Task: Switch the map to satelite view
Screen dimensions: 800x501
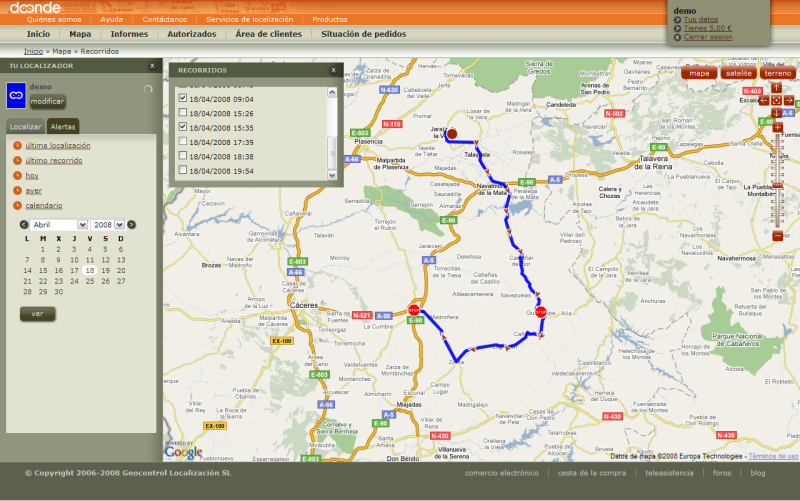Action: click(x=738, y=73)
